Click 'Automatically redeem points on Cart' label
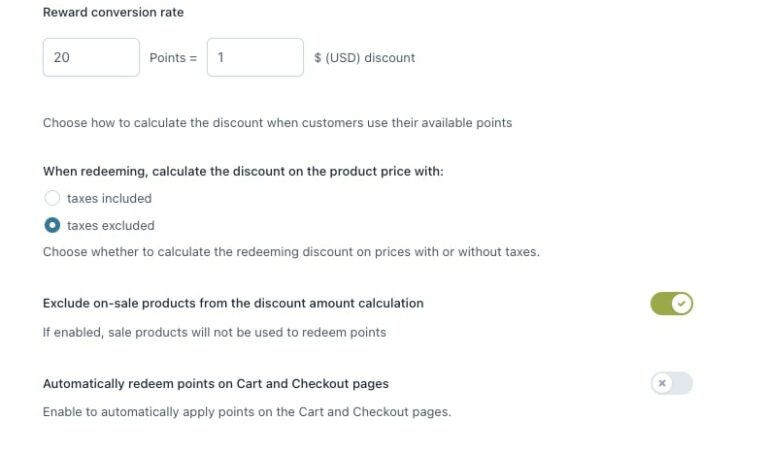This screenshot has width=769, height=452. 216,383
